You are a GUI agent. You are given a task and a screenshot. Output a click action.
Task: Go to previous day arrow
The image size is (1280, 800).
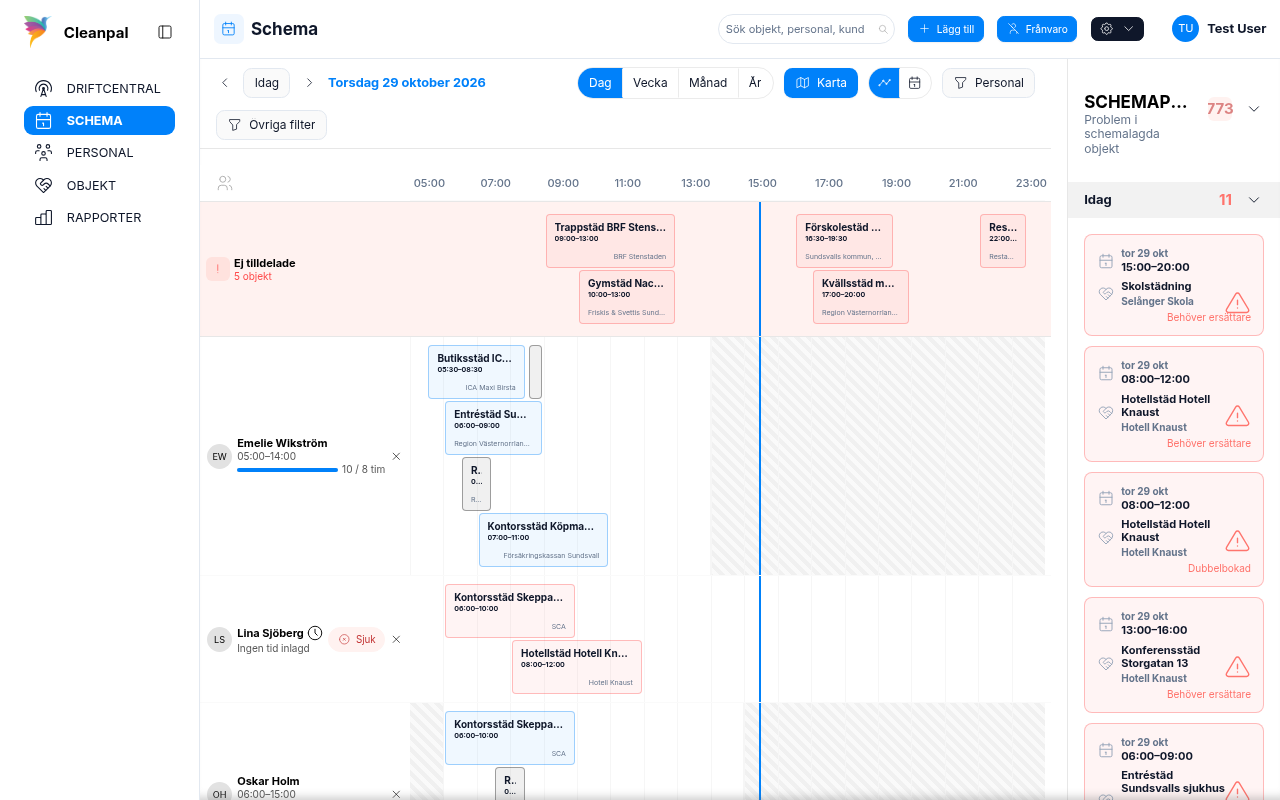(225, 83)
